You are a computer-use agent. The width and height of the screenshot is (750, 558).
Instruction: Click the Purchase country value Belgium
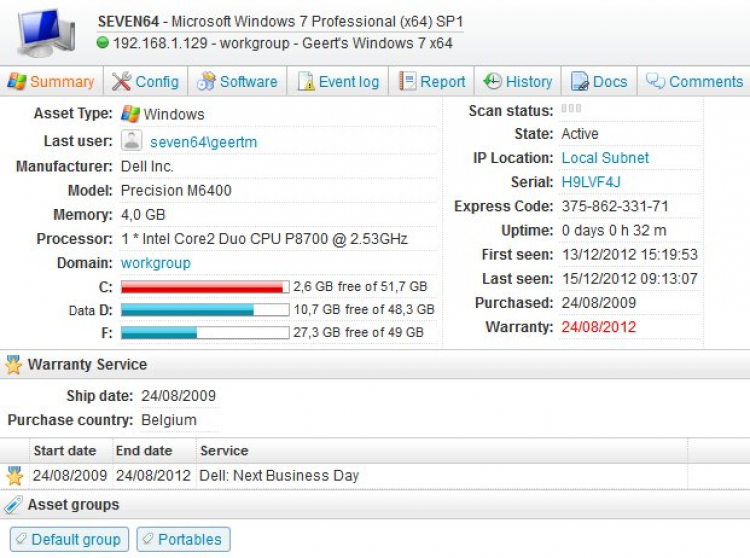point(169,420)
